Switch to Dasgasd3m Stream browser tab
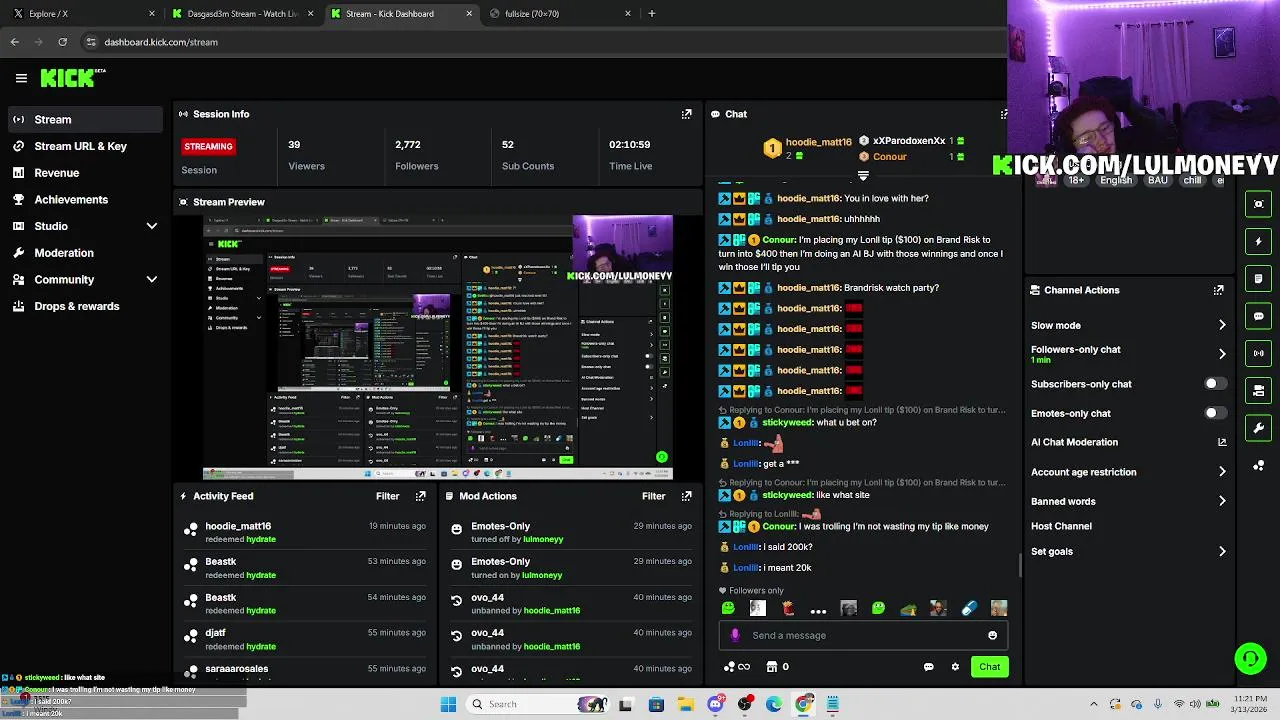Viewport: 1280px width, 720px height. (242, 14)
